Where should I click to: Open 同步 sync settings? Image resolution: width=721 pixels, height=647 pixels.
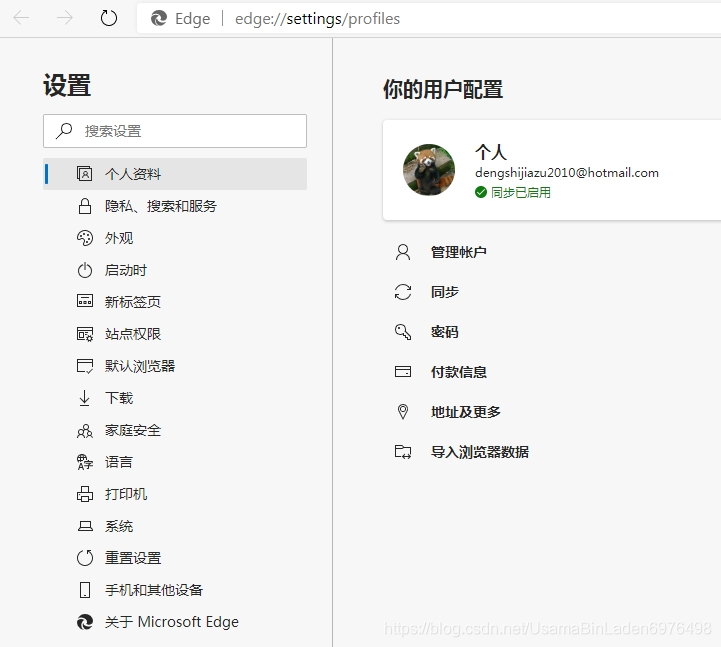(x=445, y=292)
